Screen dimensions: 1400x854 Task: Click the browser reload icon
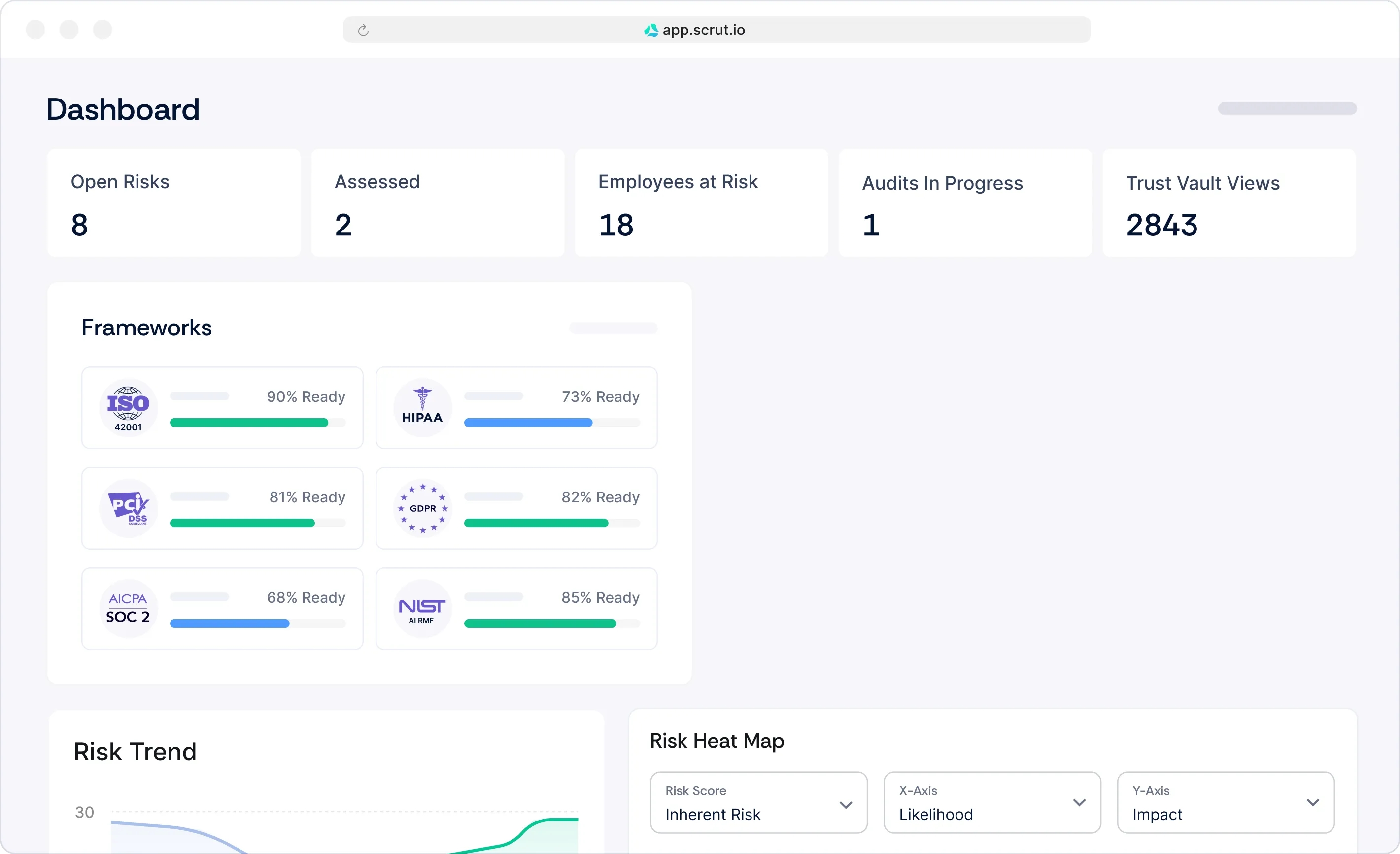363,30
